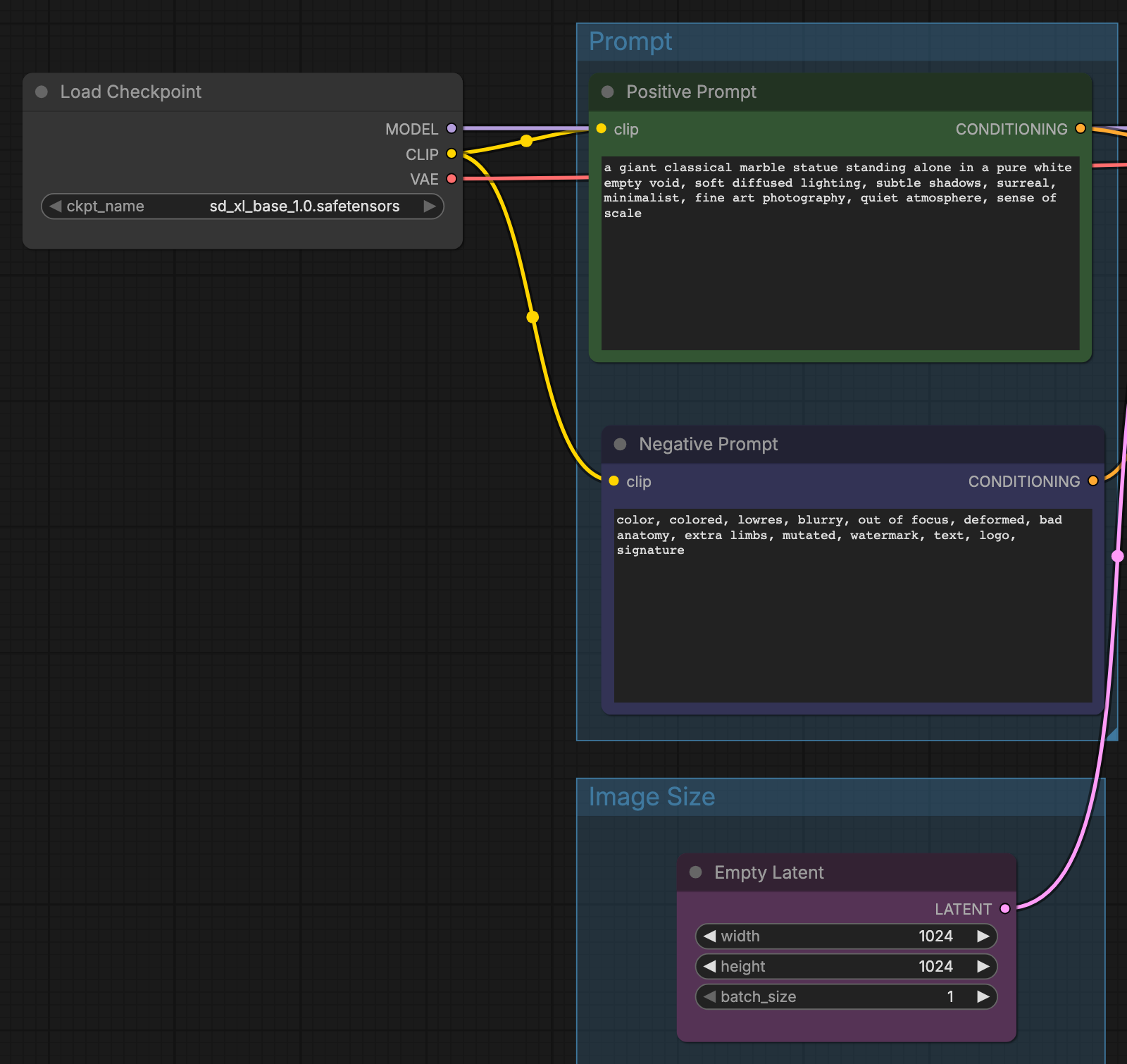This screenshot has height=1064, width=1127.
Task: Decrease batch_size with its left arrow
Action: coord(709,996)
